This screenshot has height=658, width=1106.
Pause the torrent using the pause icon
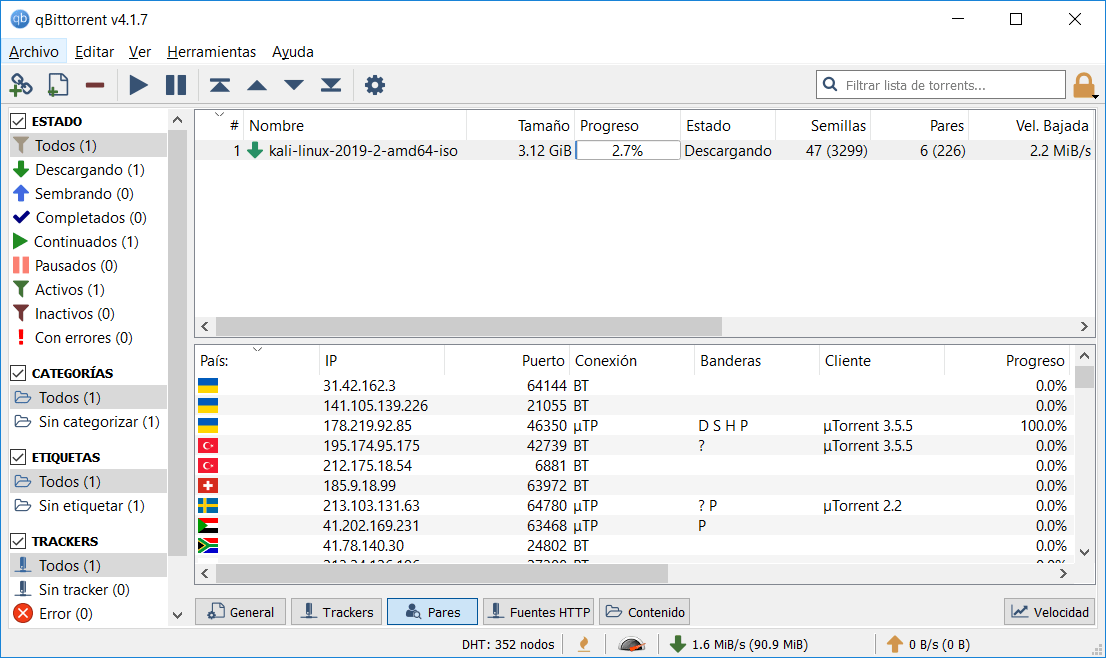tap(176, 85)
